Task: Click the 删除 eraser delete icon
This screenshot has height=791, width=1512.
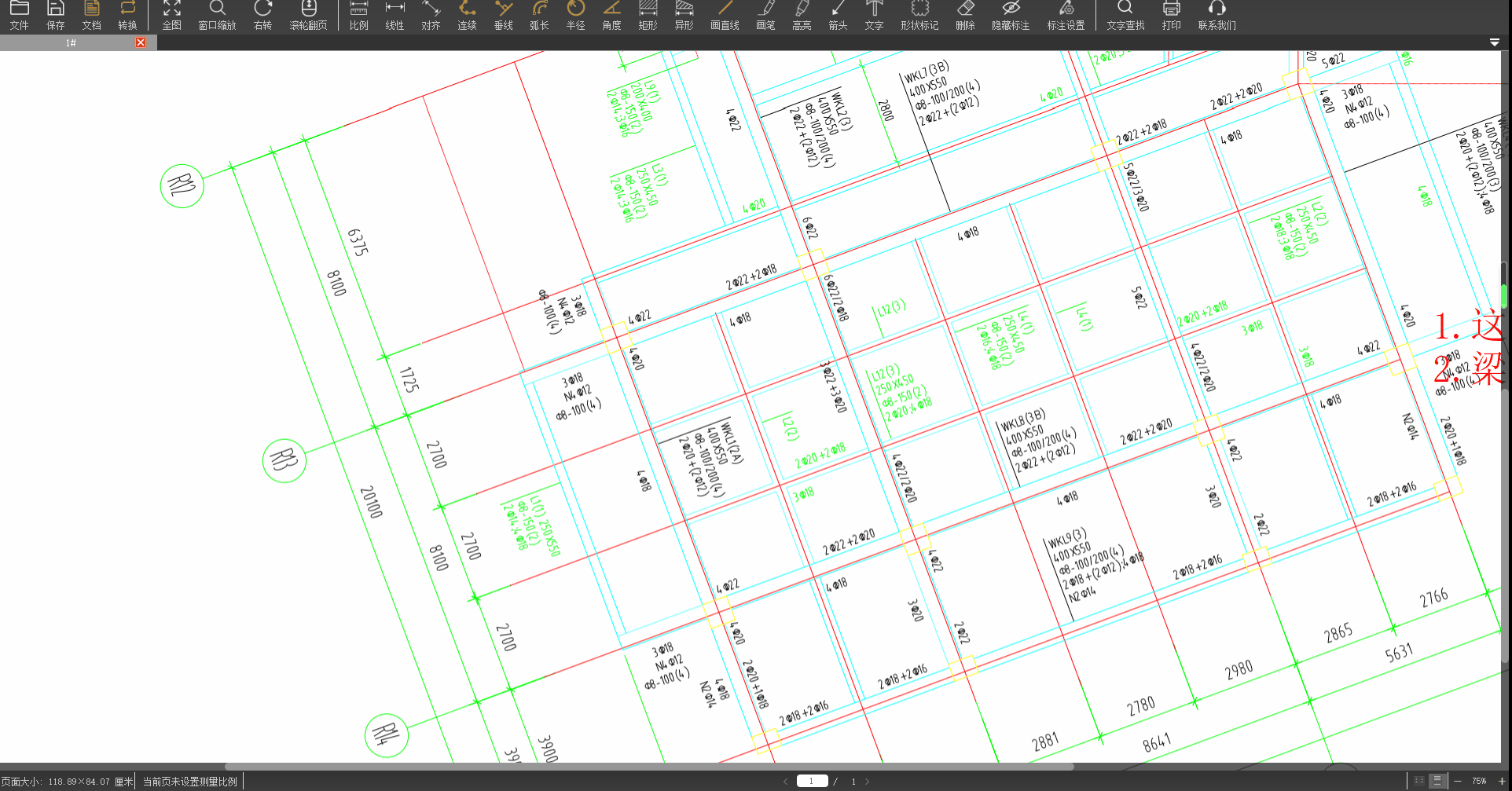Action: tap(965, 16)
